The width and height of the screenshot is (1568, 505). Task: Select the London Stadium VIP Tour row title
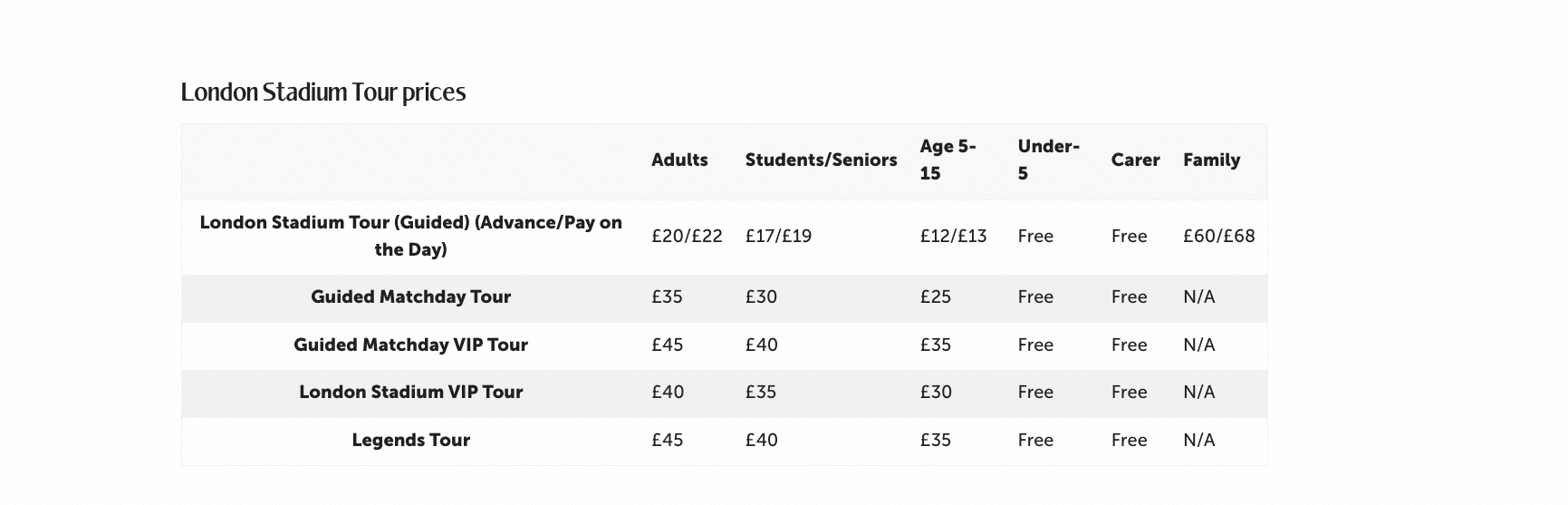point(410,392)
